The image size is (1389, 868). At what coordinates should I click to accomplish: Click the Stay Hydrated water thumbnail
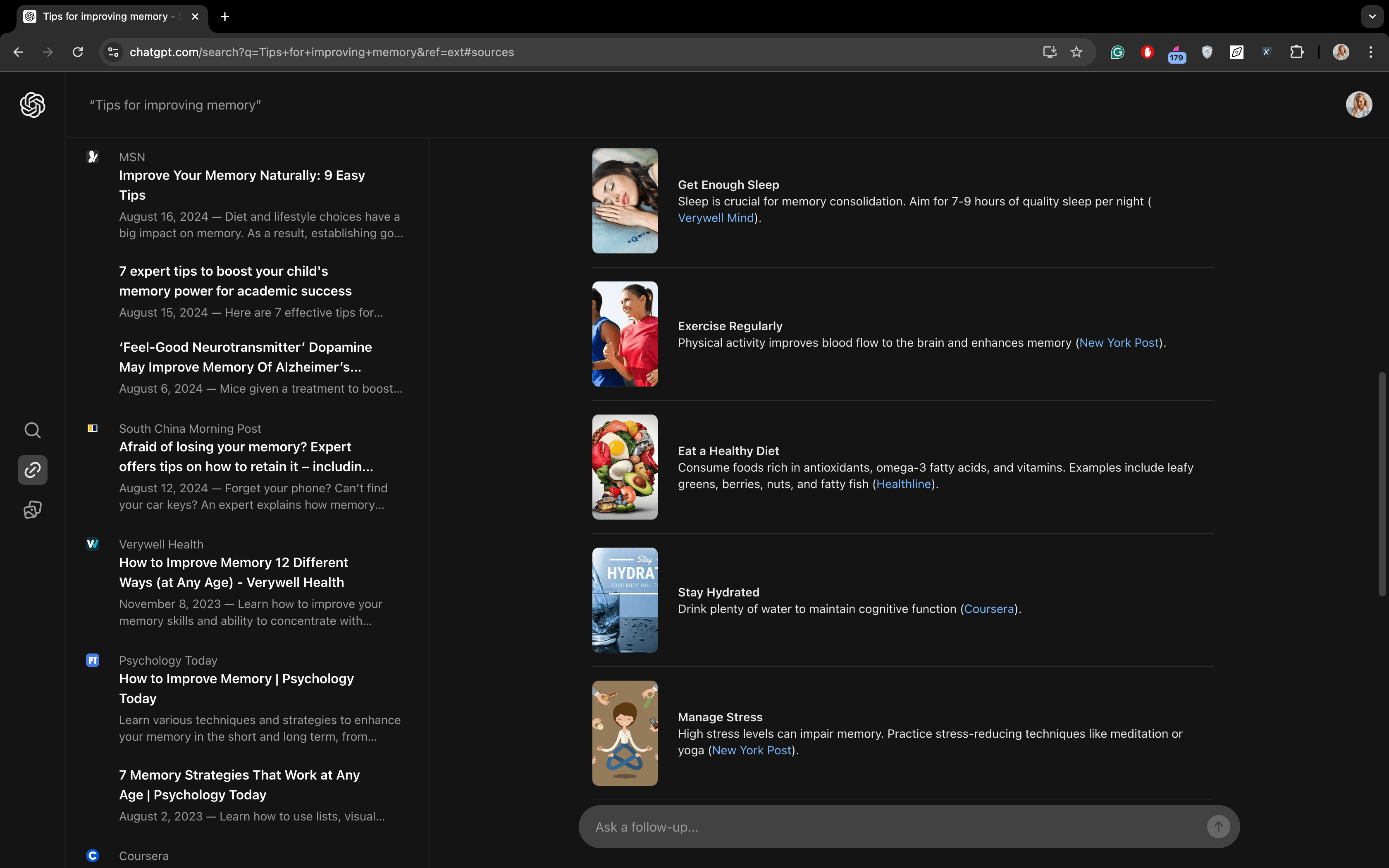tap(625, 600)
